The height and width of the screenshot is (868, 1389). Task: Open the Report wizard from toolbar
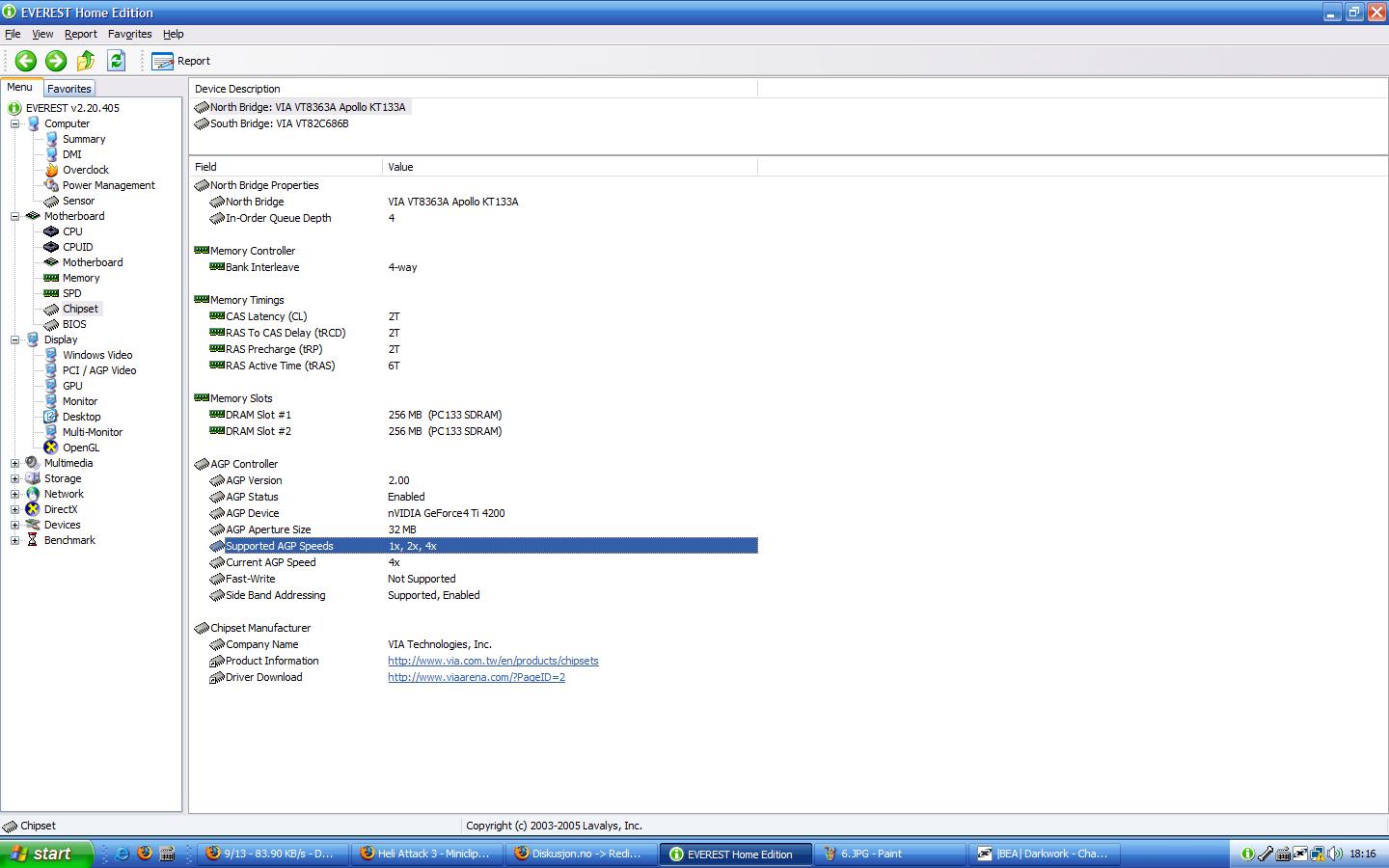coord(180,61)
